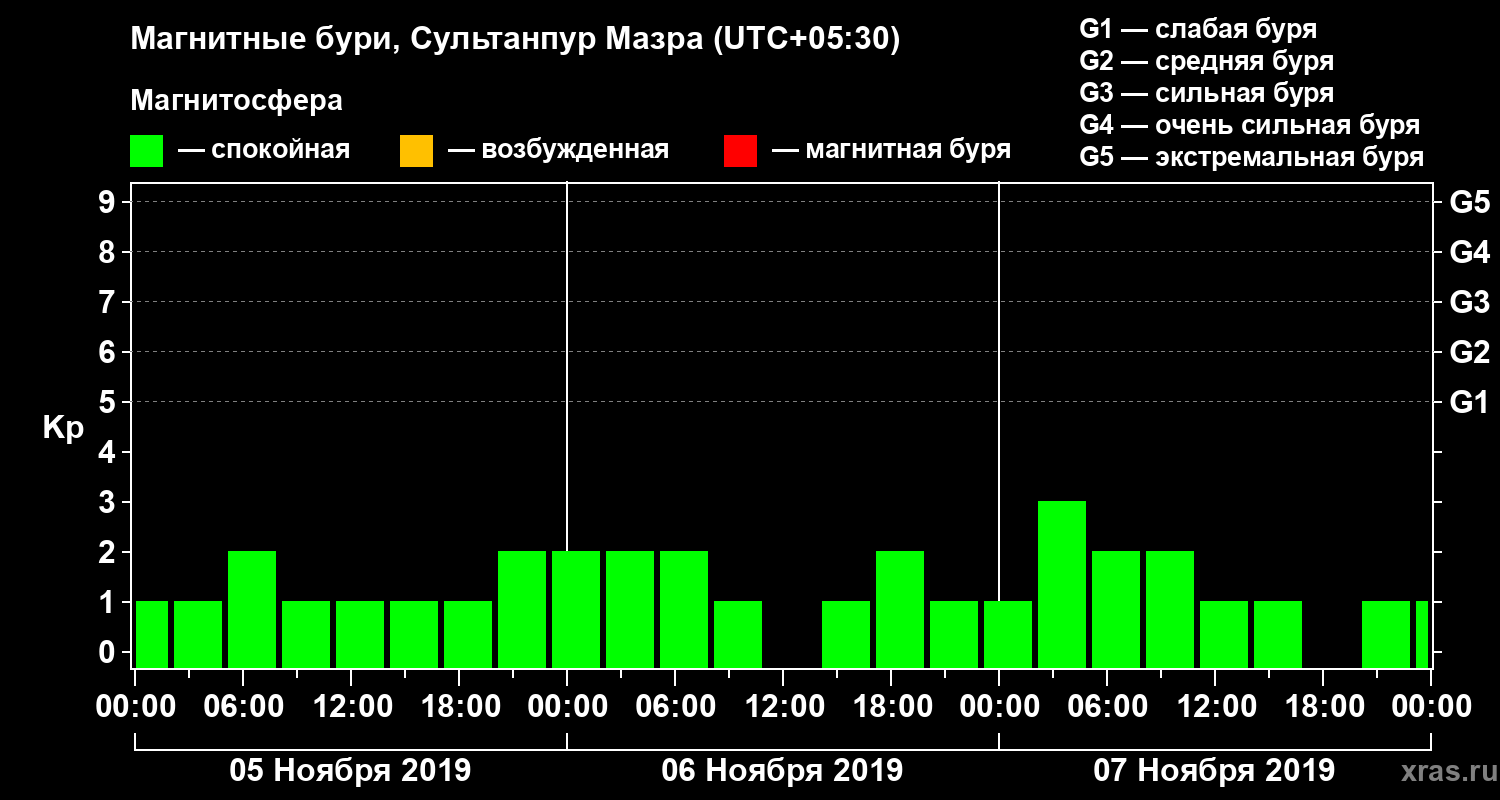Click the '18:00' time label for 07 Ноября
Screen dimensions: 1500x800
(x=1323, y=707)
